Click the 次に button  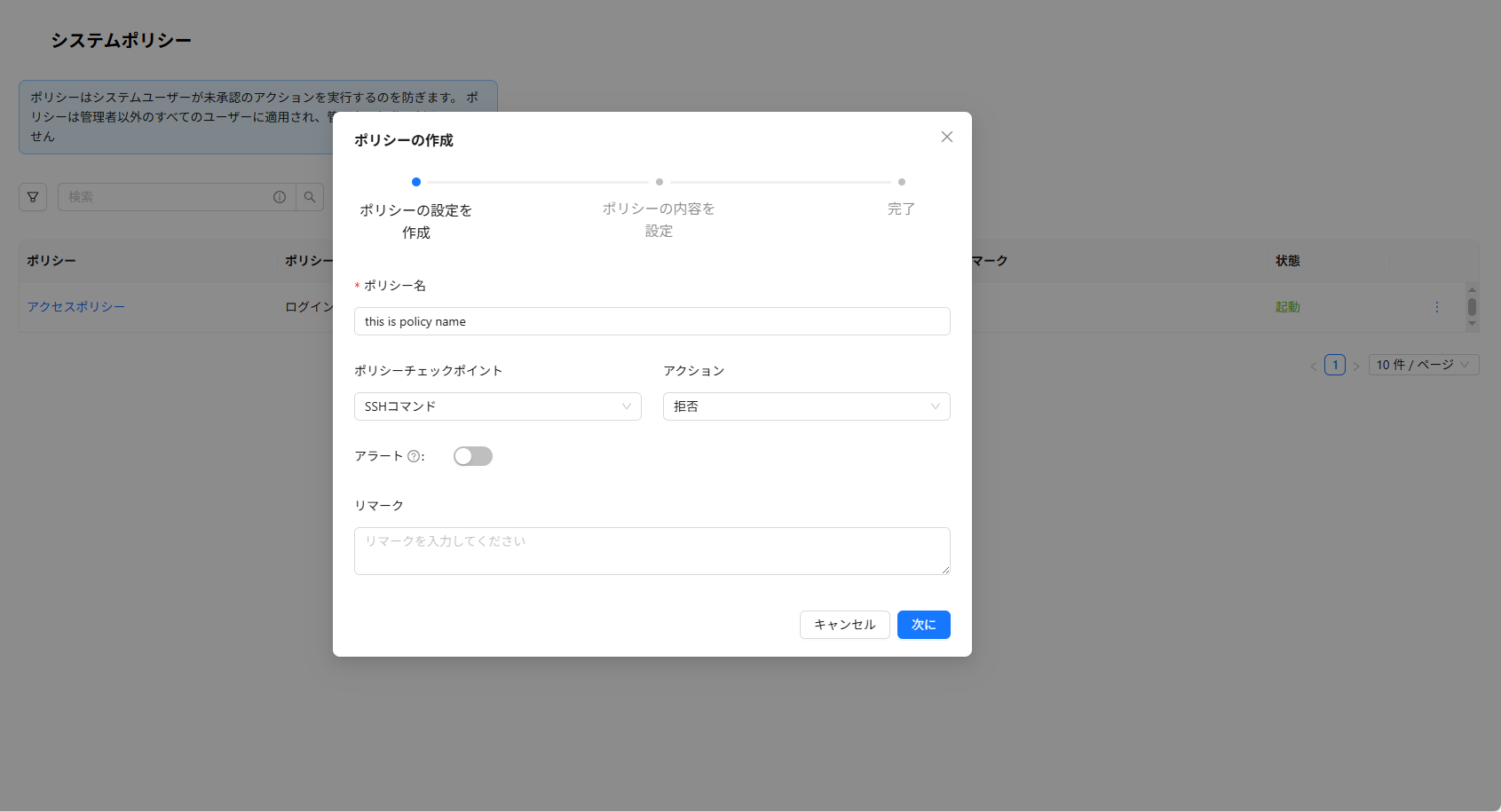click(x=923, y=625)
